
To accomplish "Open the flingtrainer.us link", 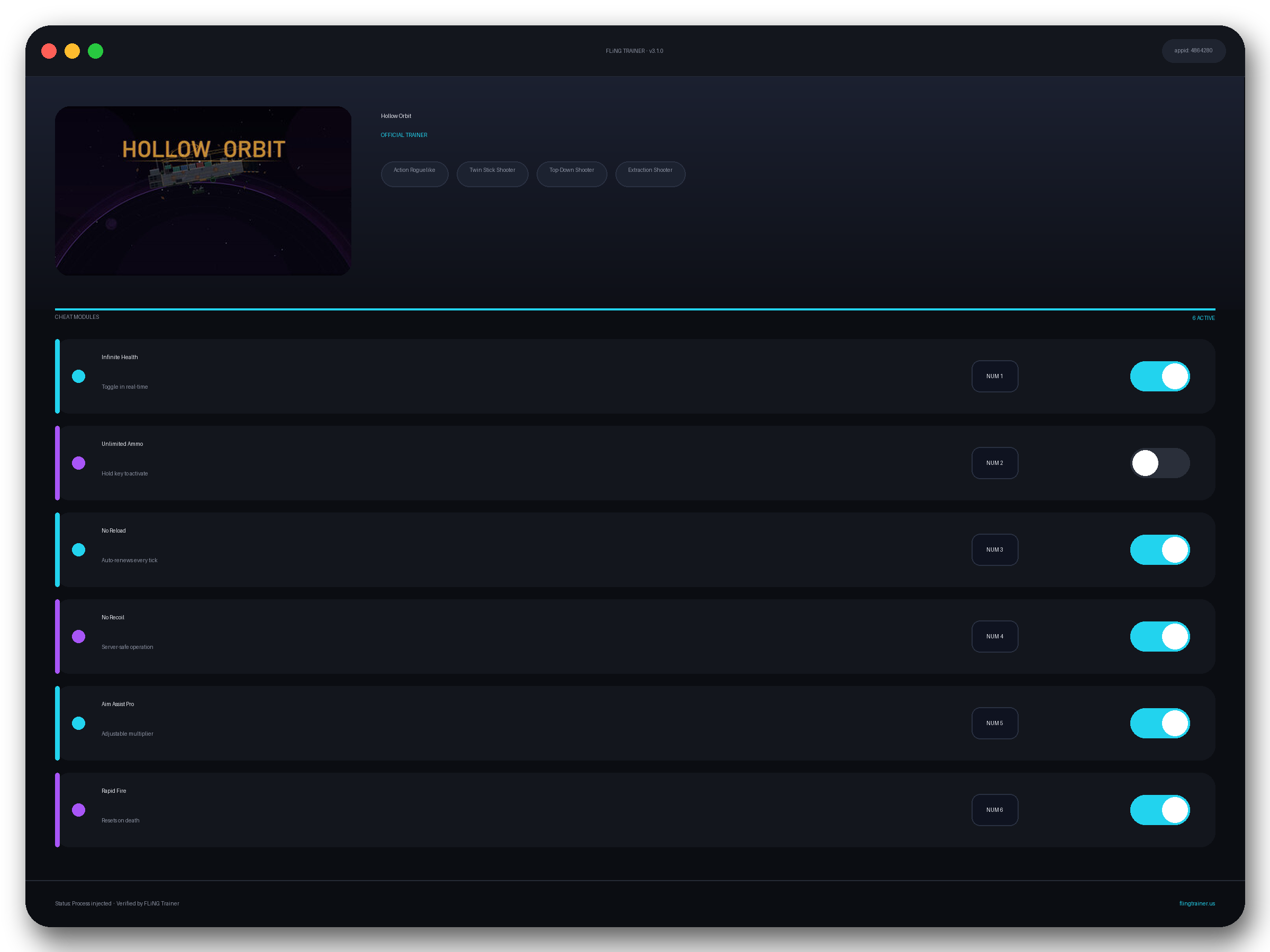I will pyautogui.click(x=1196, y=903).
